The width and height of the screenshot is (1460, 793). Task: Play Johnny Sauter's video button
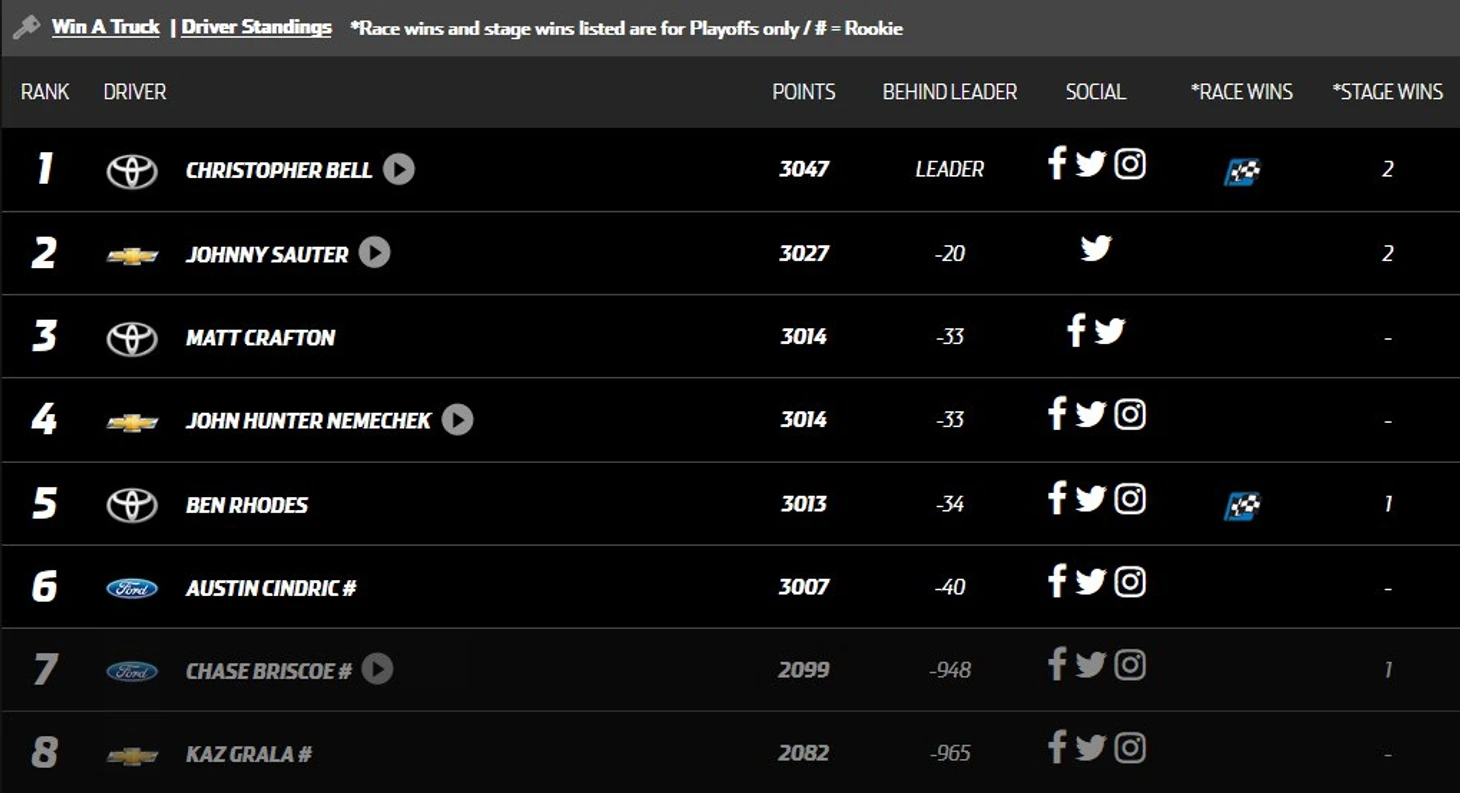[x=374, y=252]
